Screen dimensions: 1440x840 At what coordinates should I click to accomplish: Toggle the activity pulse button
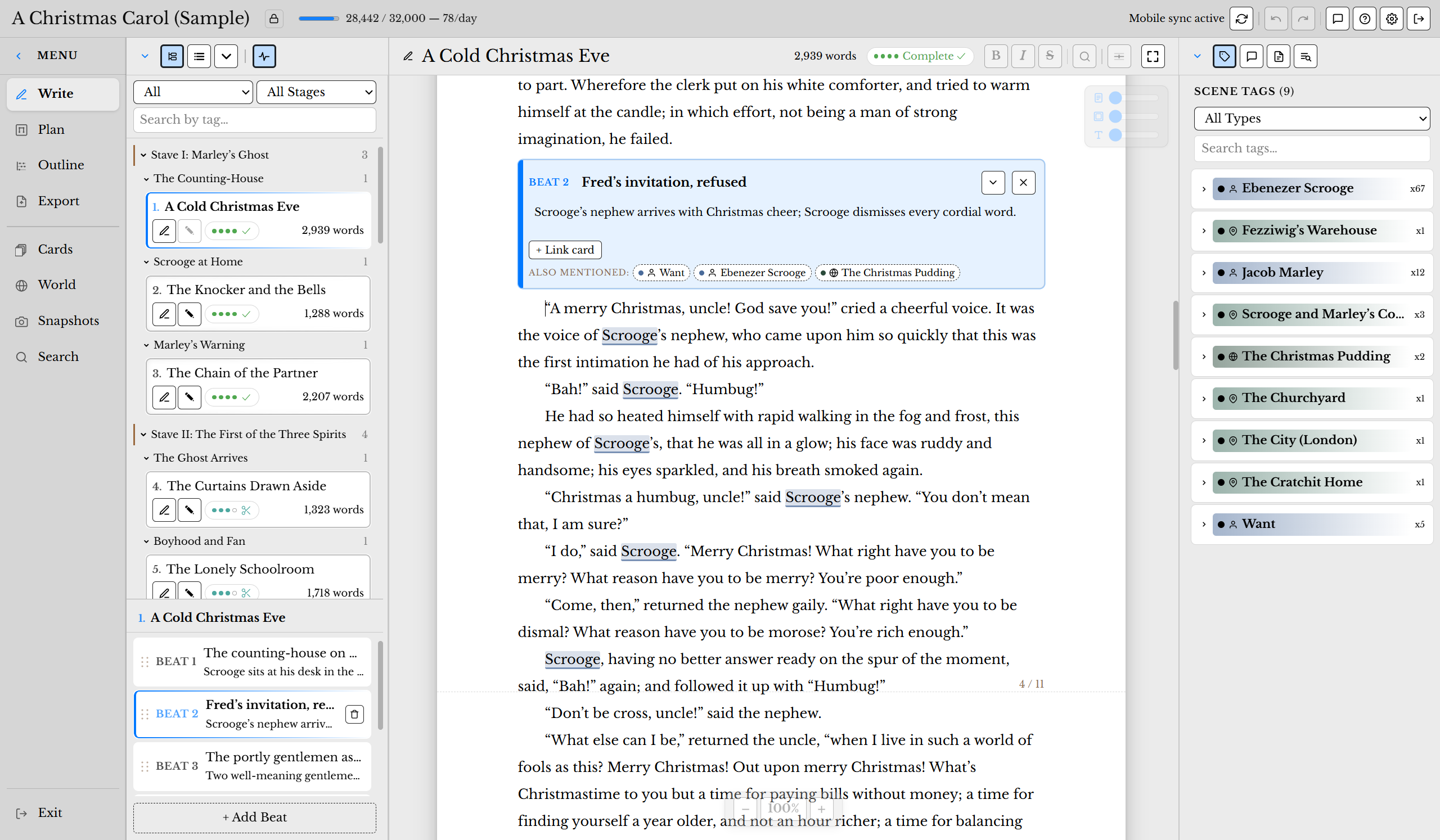[x=264, y=56]
